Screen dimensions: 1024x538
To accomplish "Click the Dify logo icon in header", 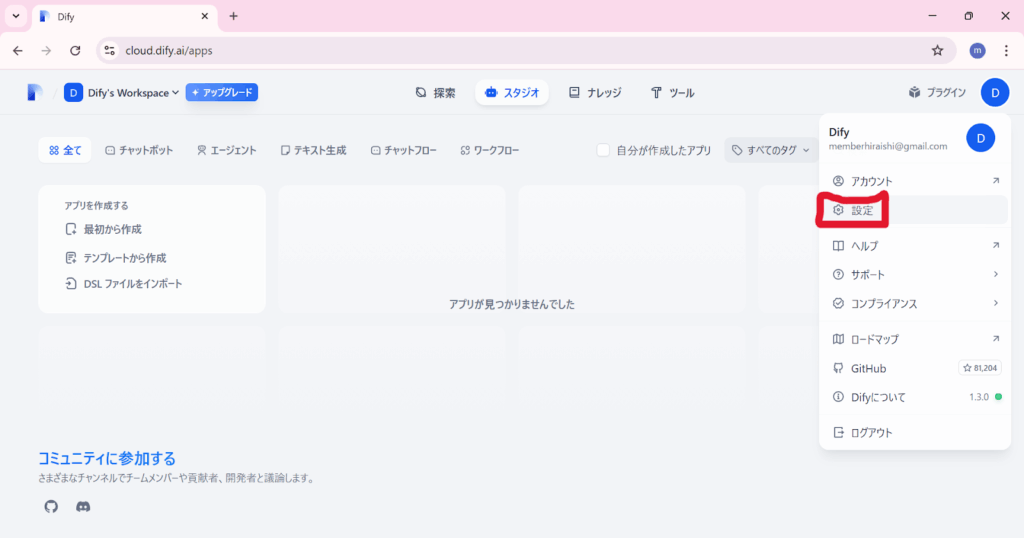I will (x=35, y=93).
